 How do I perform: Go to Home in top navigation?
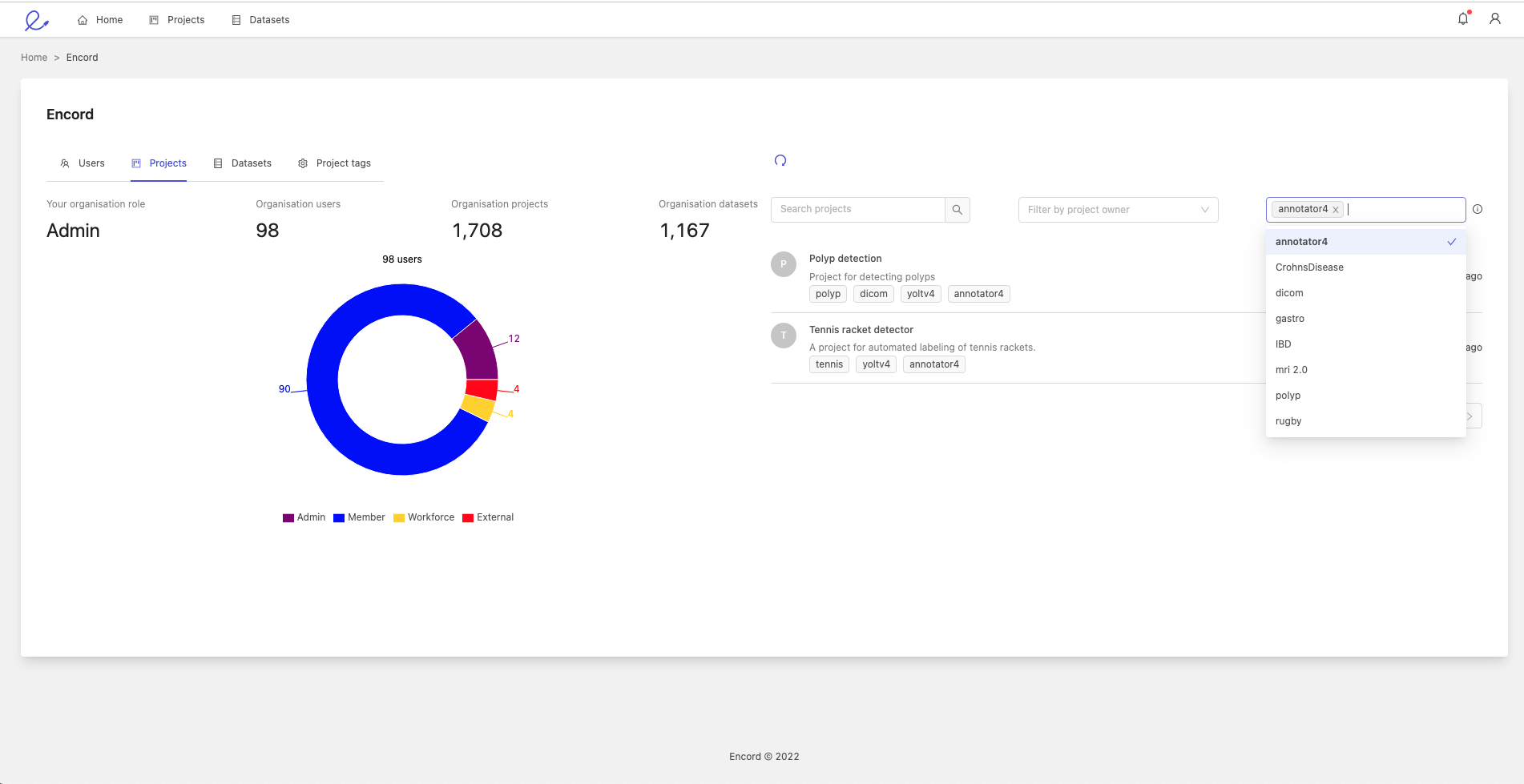pos(100,20)
